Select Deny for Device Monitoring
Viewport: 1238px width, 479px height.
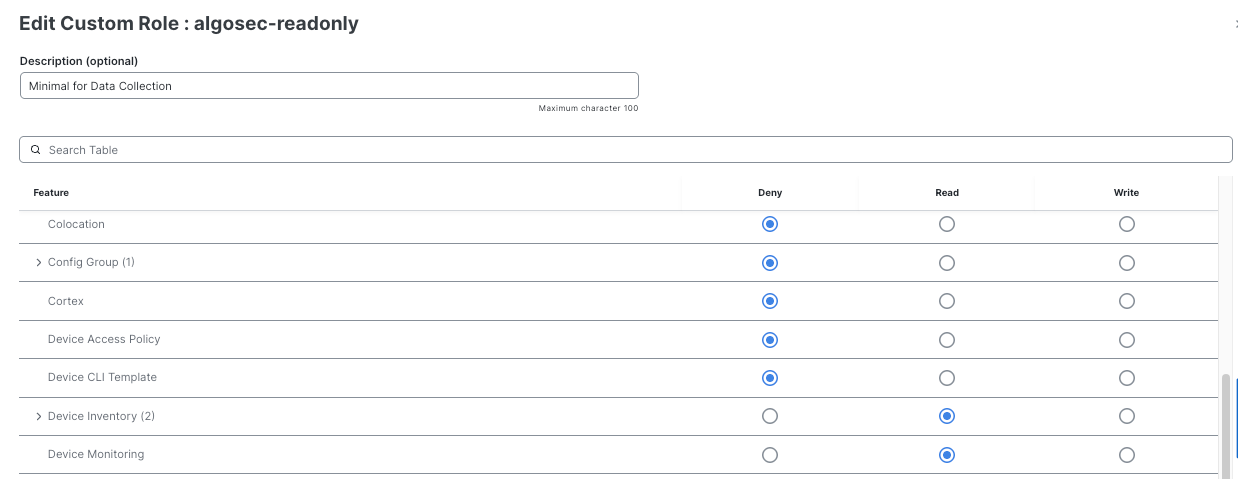[x=769, y=455]
